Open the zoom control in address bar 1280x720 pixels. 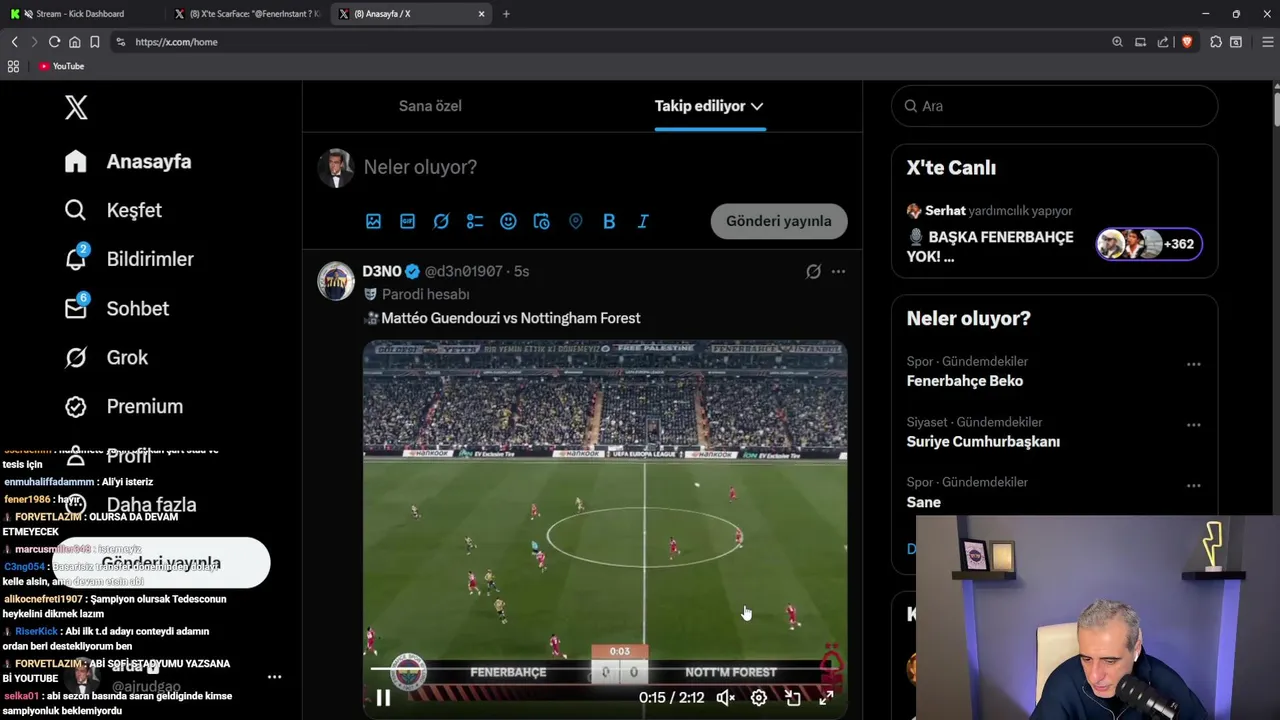(1117, 42)
